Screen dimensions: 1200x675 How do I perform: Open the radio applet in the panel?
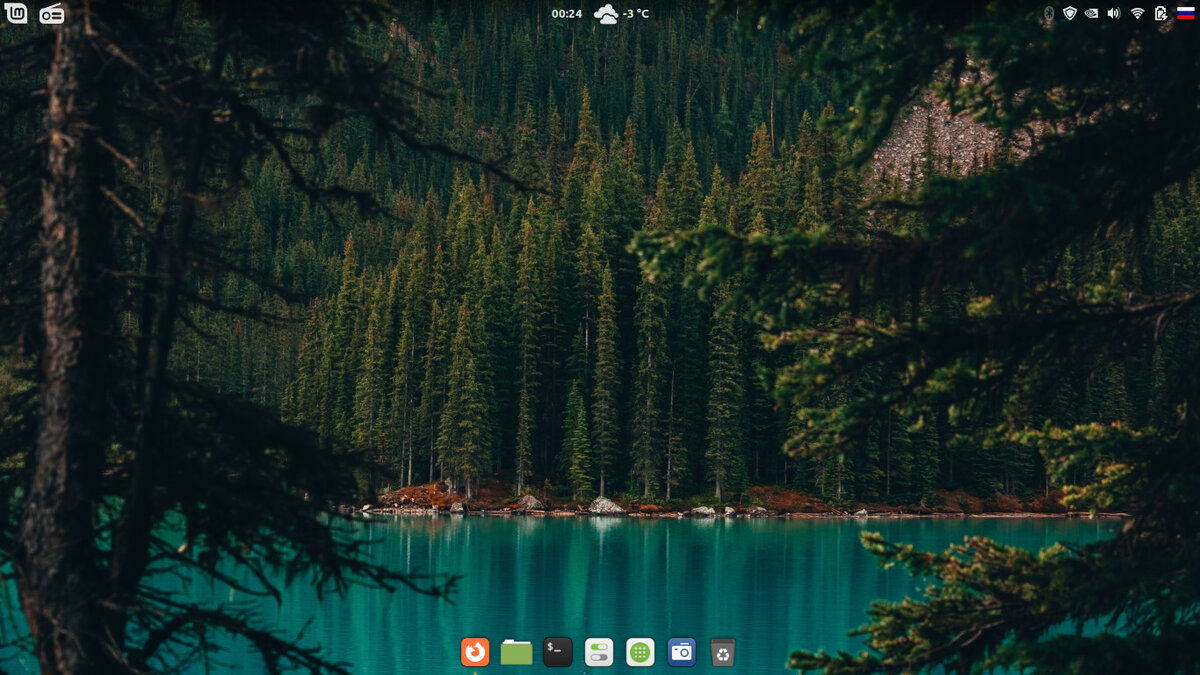click(x=52, y=14)
